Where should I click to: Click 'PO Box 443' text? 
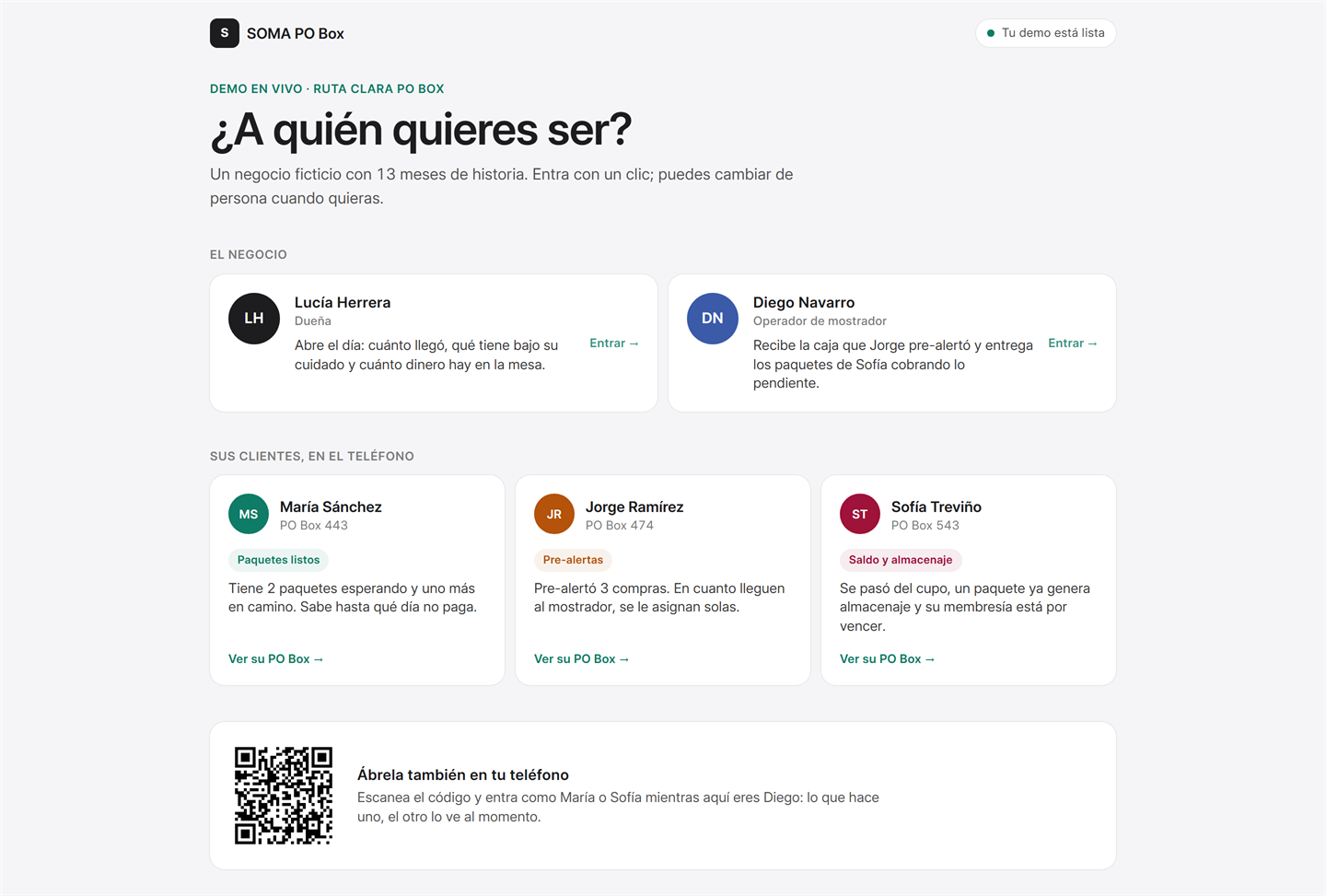314,526
